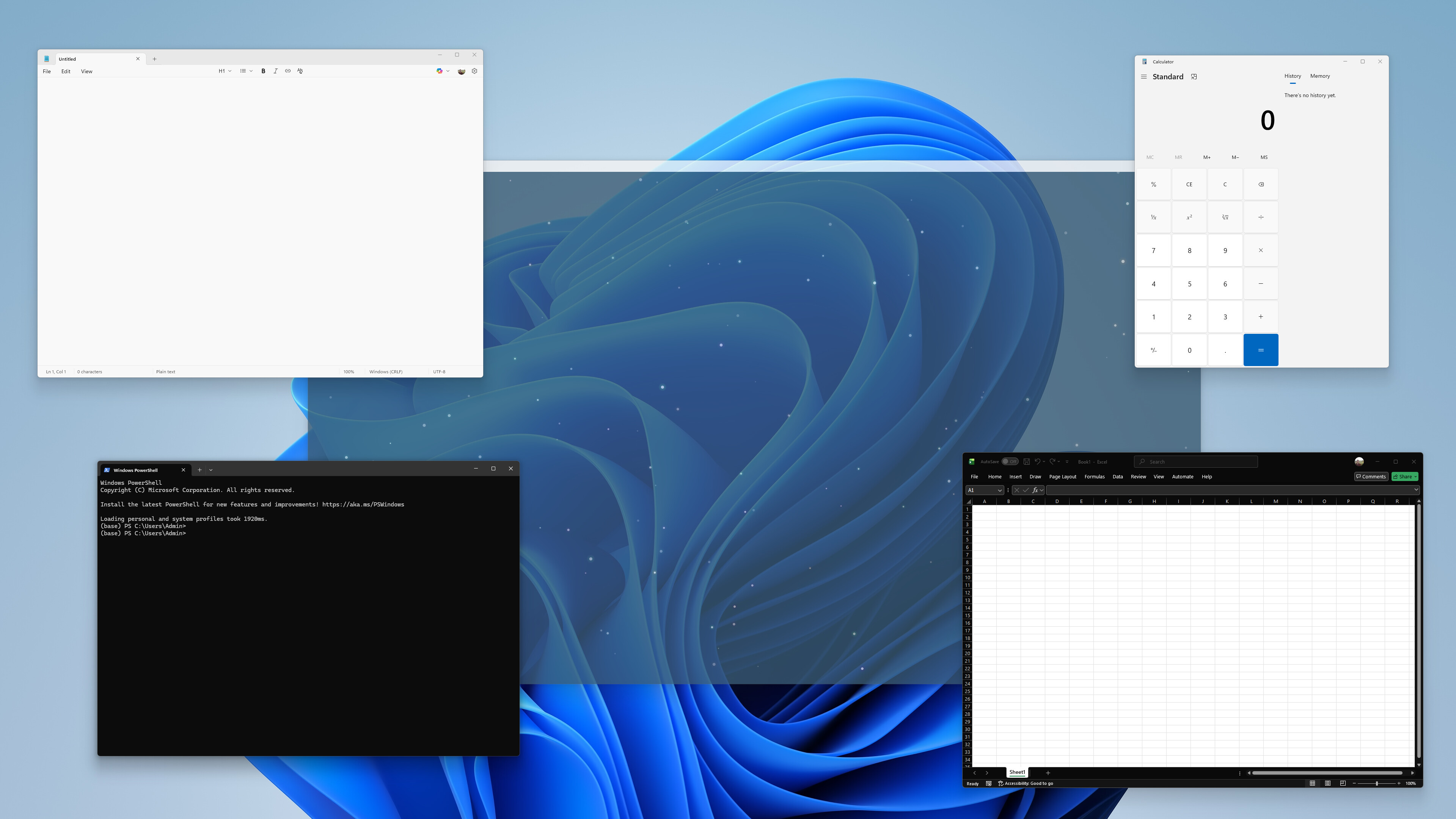Switch to the Formulas ribbon tab
Viewport: 1456px width, 819px height.
[1094, 476]
